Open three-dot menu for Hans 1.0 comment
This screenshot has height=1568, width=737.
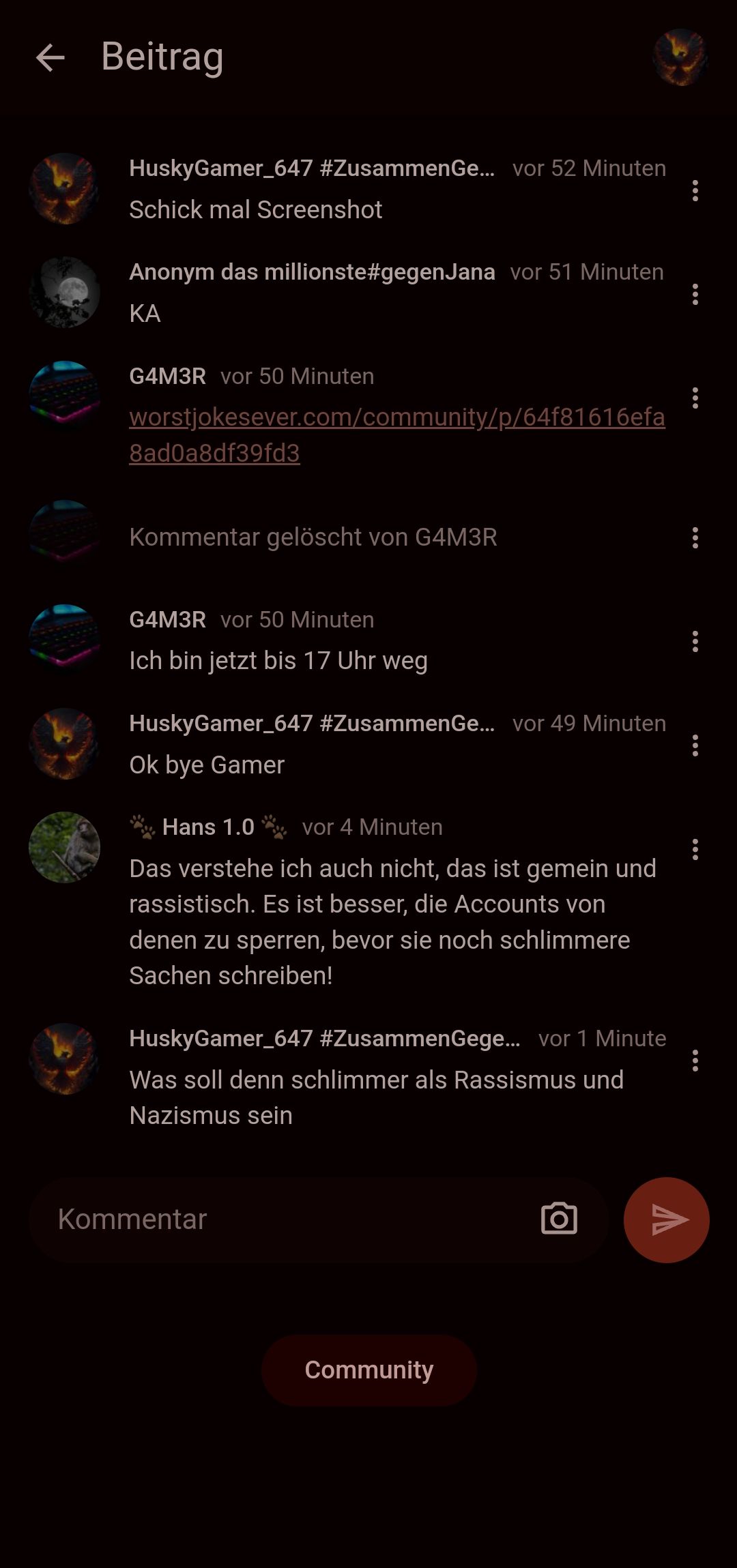695,849
